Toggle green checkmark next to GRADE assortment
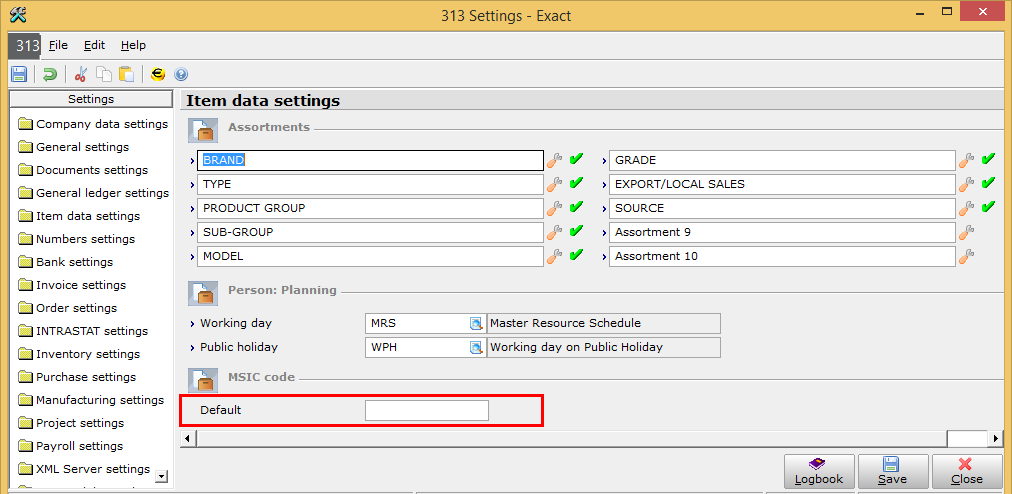Viewport: 1012px width, 494px height. [988, 160]
